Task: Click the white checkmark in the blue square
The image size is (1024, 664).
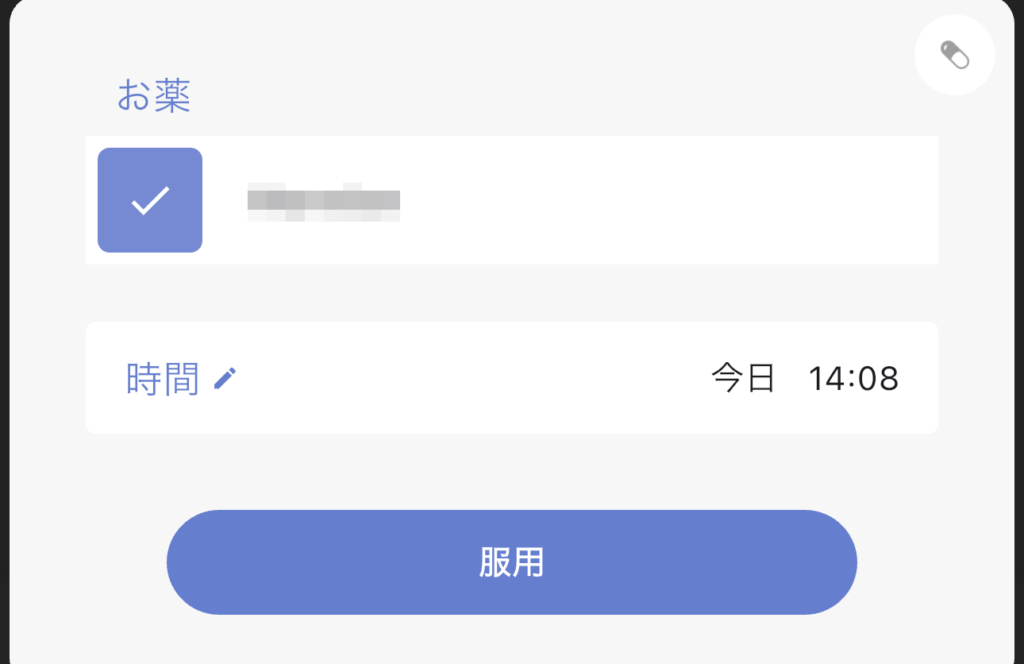Action: coord(150,200)
